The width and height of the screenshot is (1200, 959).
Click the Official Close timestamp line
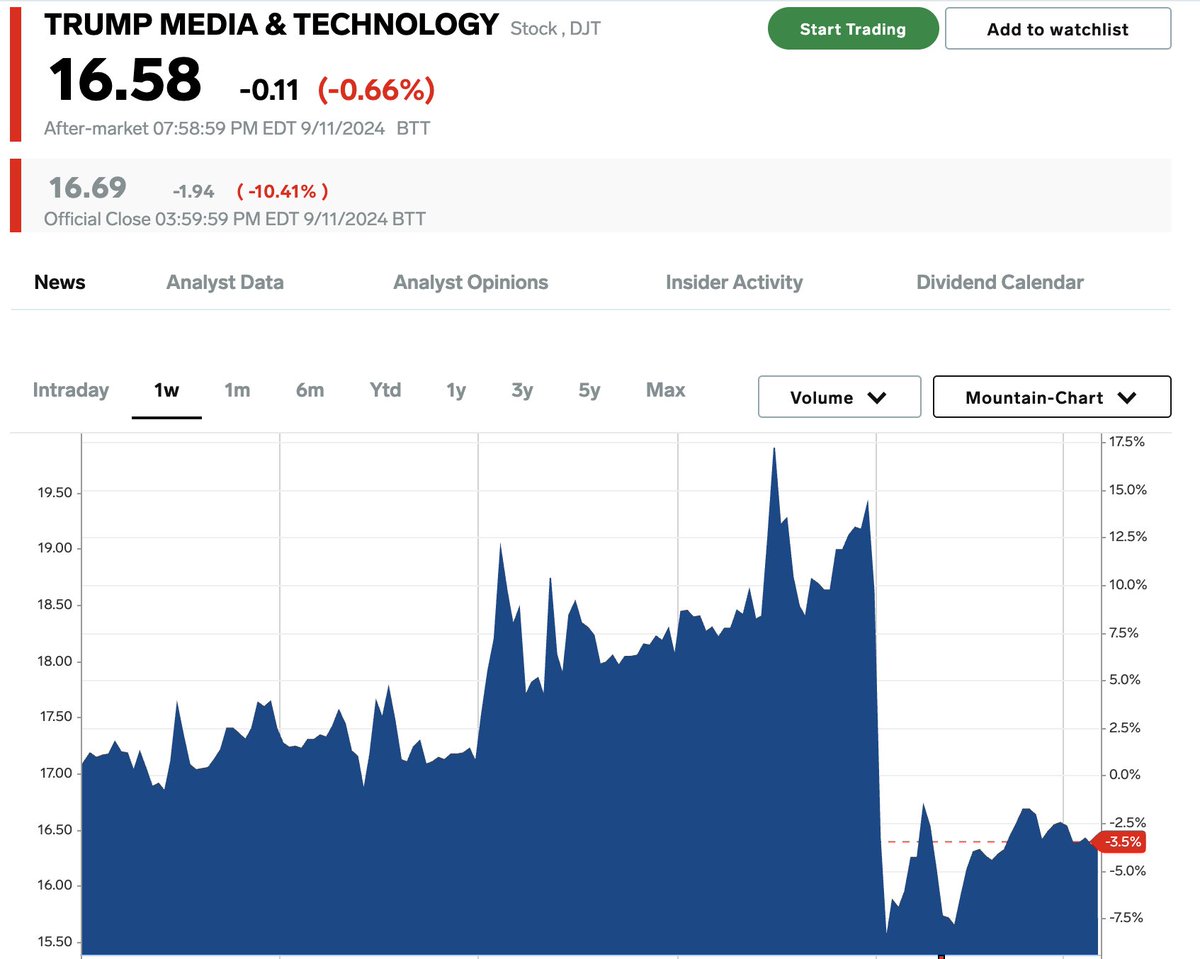(x=235, y=218)
